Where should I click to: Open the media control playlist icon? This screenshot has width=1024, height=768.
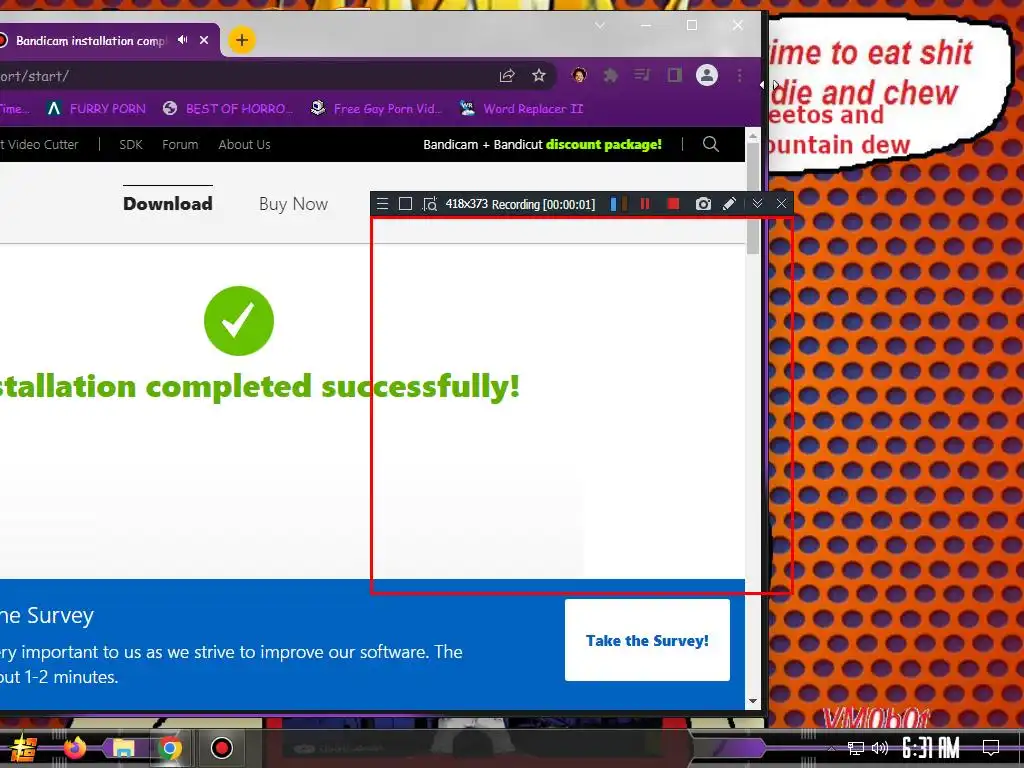coord(643,75)
